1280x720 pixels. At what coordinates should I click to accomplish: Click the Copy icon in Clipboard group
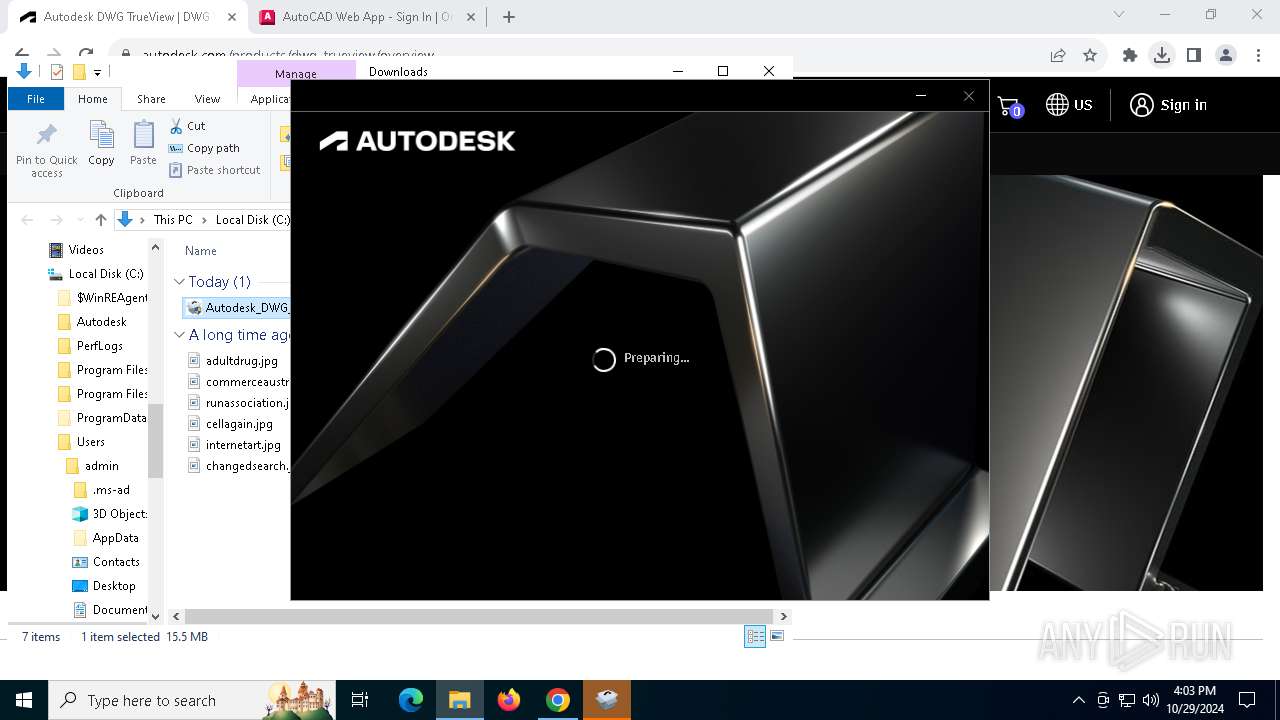[x=101, y=143]
